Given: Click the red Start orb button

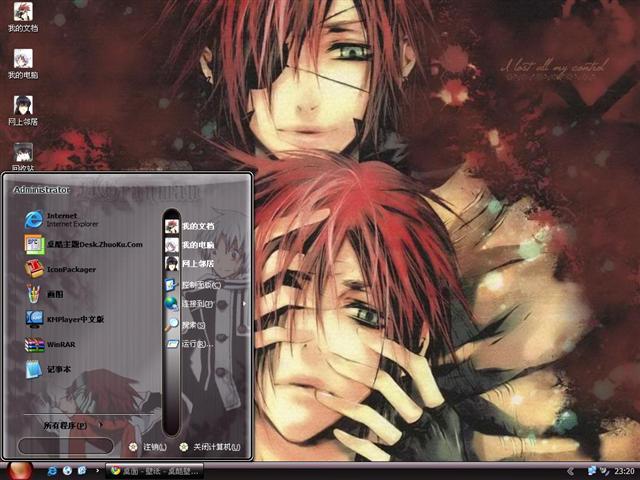Looking at the screenshot, I should [19, 471].
